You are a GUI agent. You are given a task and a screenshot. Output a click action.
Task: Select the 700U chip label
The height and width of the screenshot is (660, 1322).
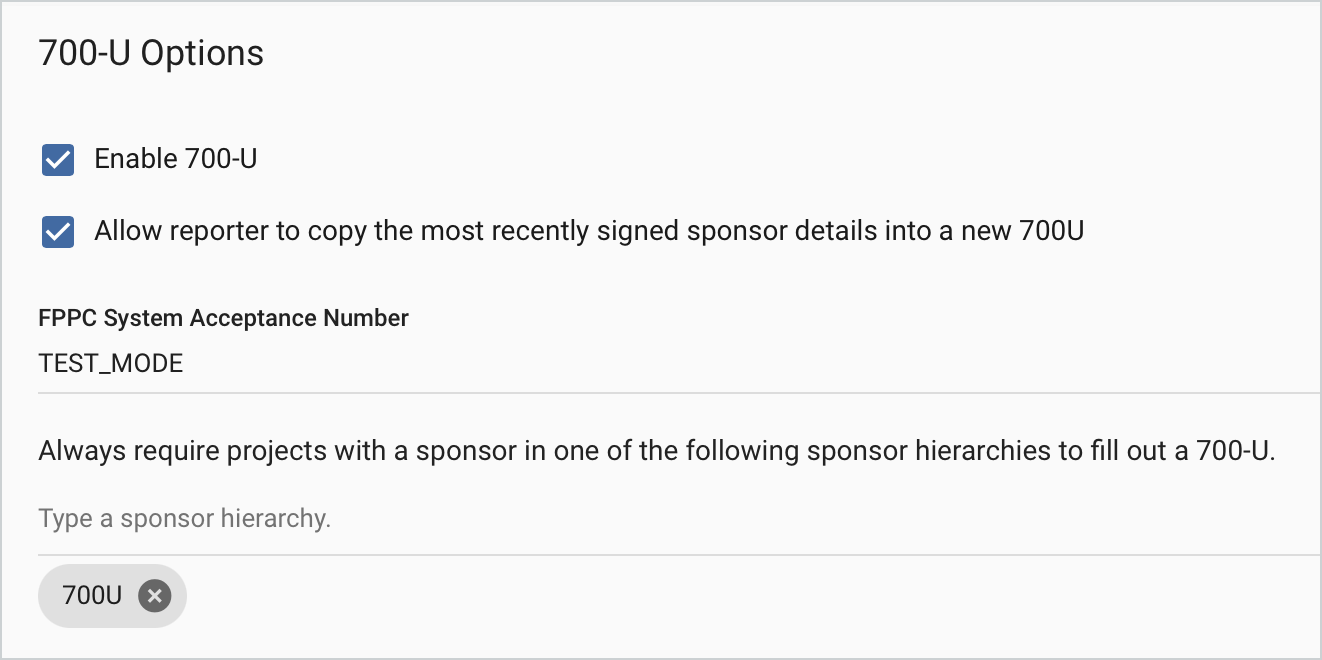click(92, 596)
